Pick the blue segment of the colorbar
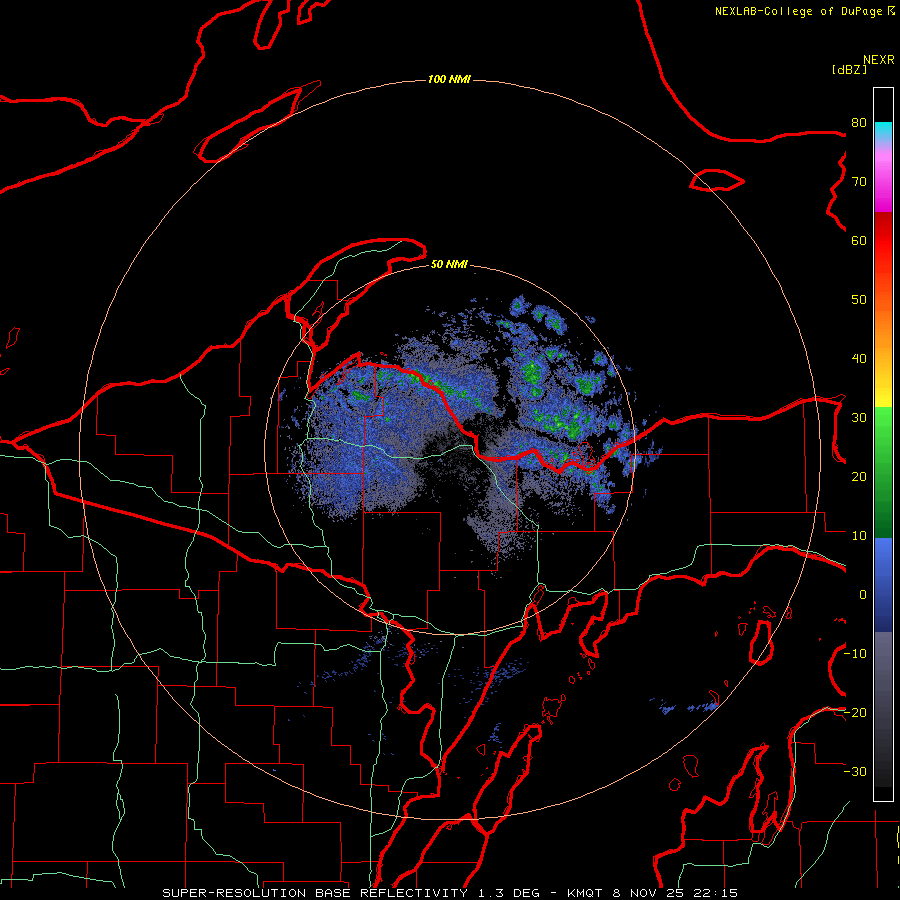The image size is (900, 900). pos(883,585)
